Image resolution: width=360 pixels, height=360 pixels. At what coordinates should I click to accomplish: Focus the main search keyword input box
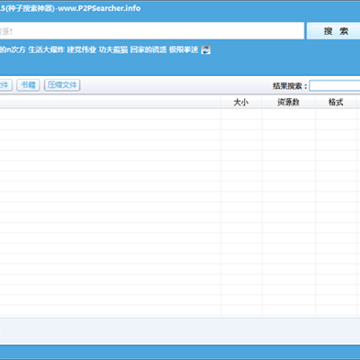[152, 31]
